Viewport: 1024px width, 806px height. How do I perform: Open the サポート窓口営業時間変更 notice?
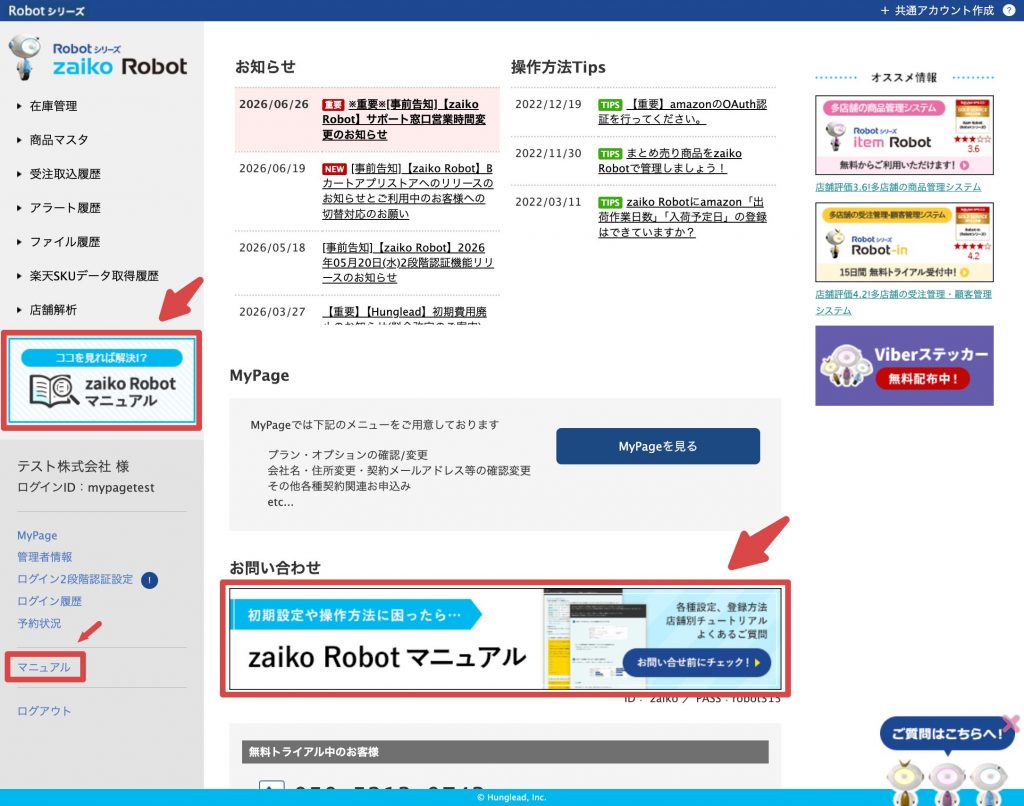point(404,120)
